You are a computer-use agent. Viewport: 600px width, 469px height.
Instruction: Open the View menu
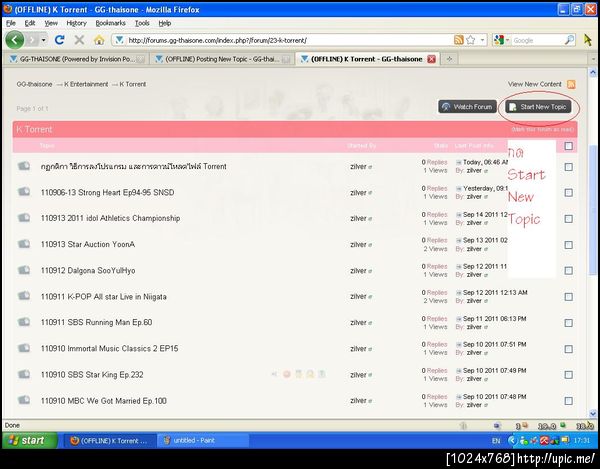(51, 23)
